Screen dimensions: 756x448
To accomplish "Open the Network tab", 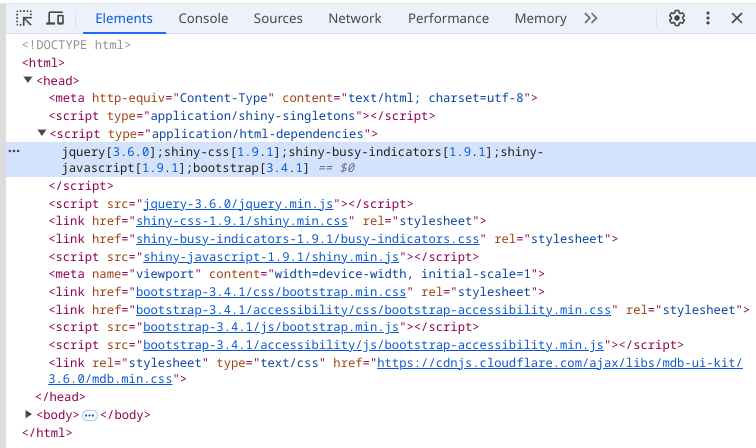I will [354, 18].
